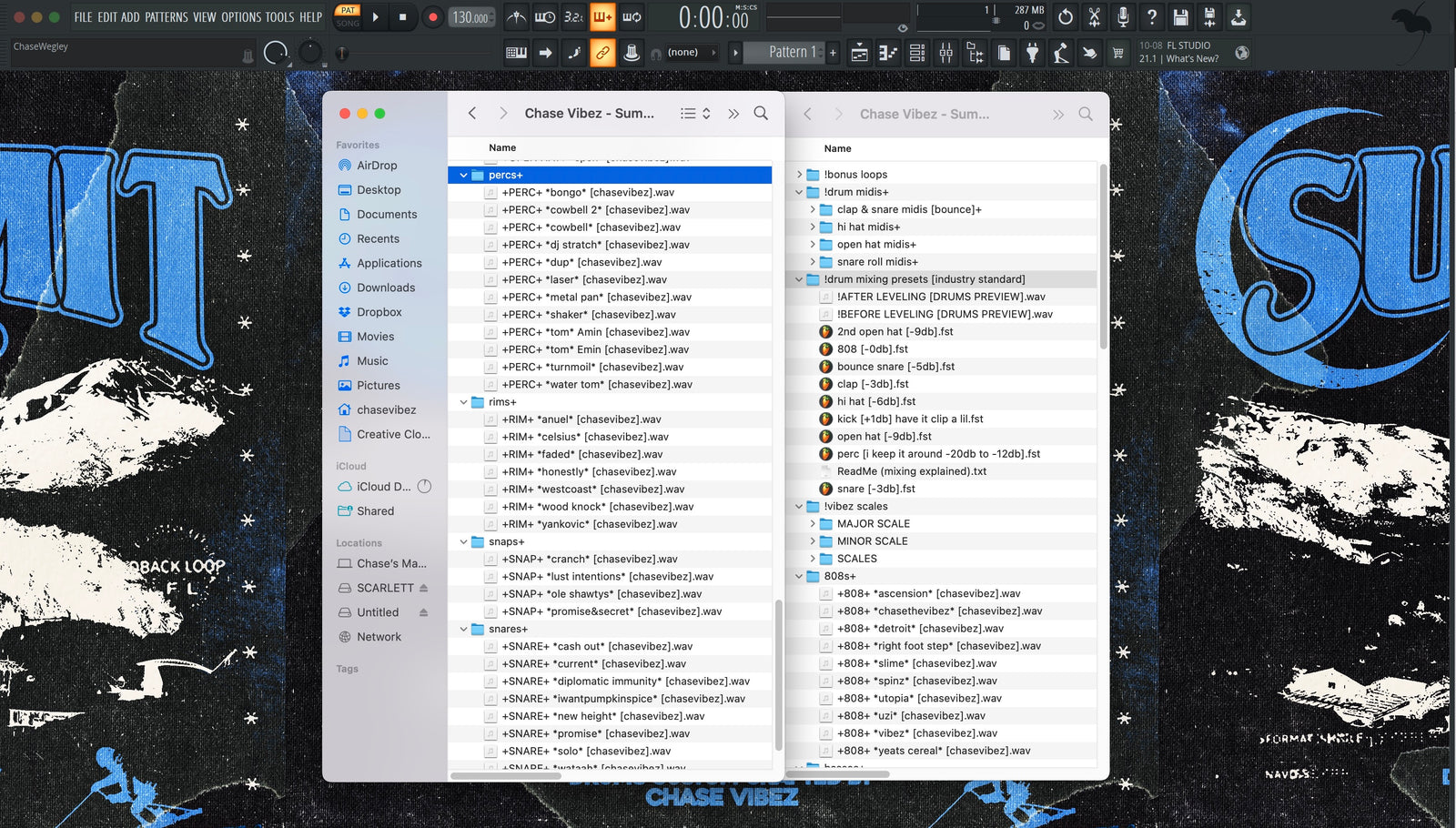
Task: Click the copy-pages (project picker) icon
Action: [x=1004, y=54]
